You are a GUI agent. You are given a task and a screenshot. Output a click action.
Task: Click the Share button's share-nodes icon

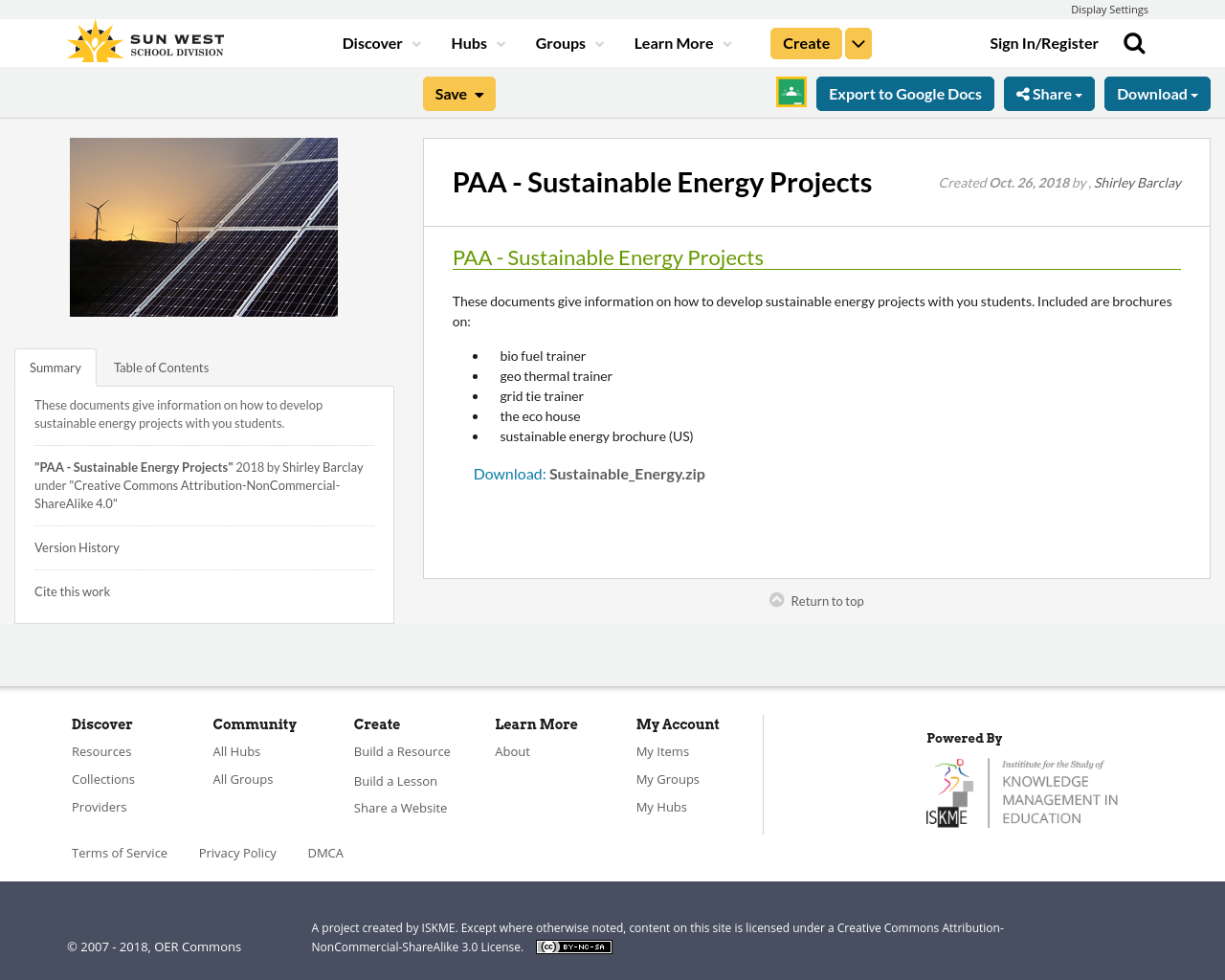(x=1025, y=92)
